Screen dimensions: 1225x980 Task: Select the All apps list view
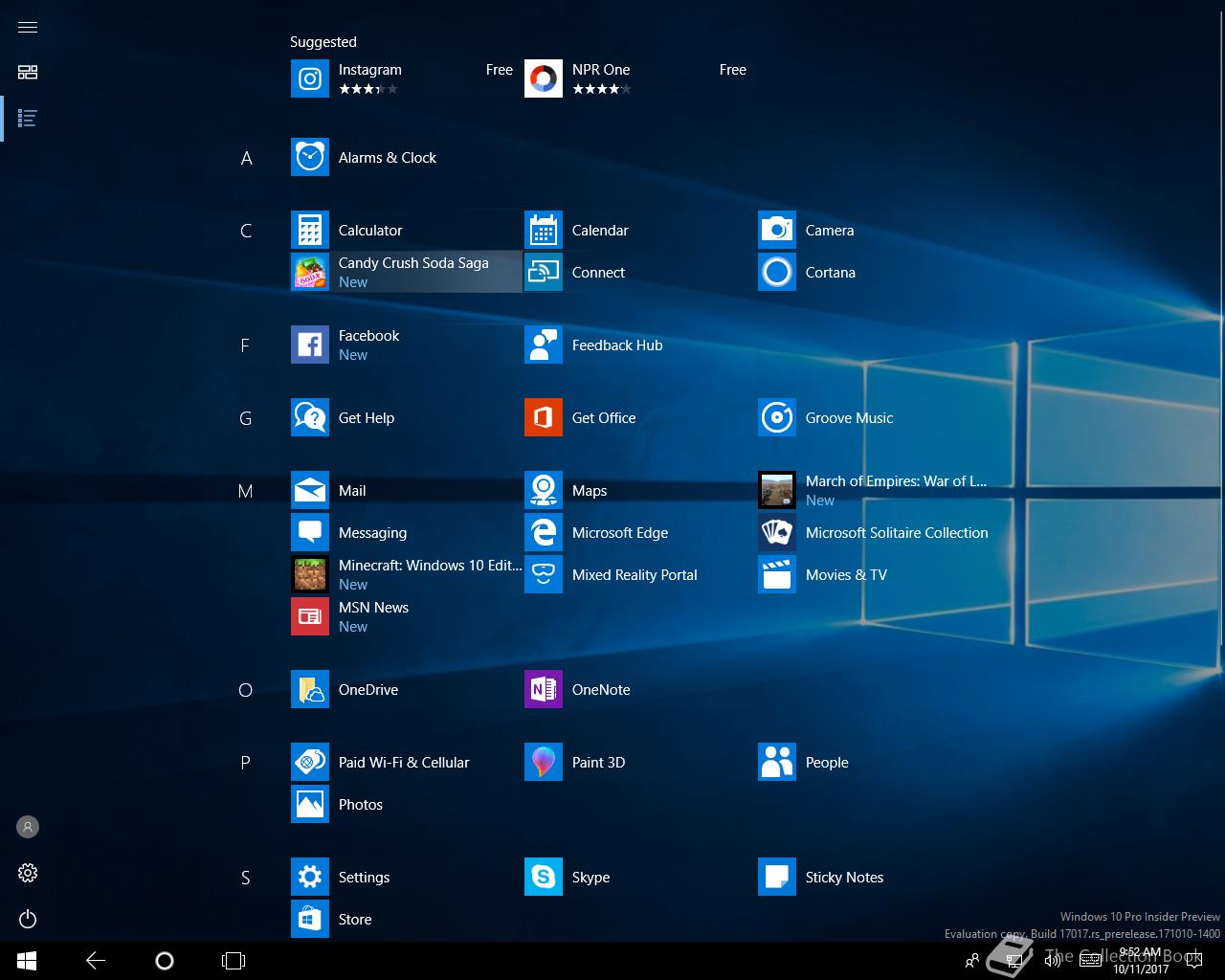28,119
